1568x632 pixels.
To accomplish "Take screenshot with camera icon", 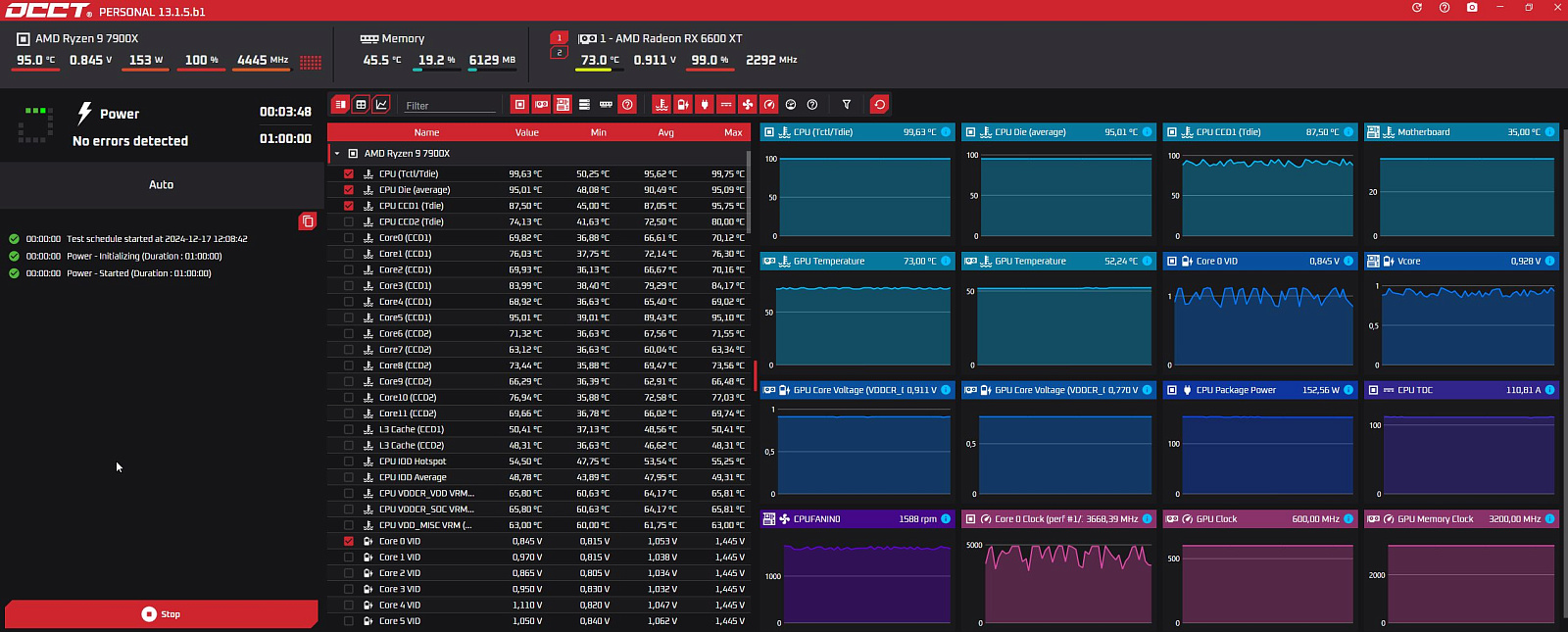I will (x=1472, y=7).
